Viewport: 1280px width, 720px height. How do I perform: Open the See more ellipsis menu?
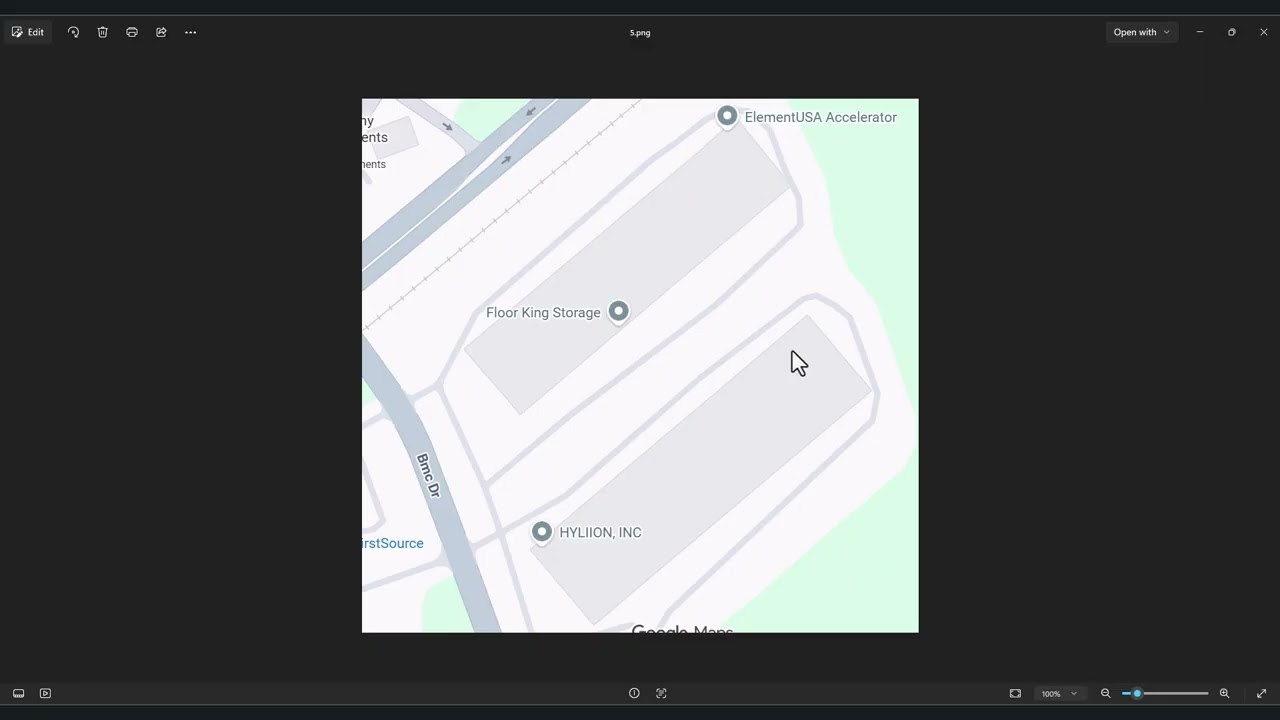coord(190,32)
